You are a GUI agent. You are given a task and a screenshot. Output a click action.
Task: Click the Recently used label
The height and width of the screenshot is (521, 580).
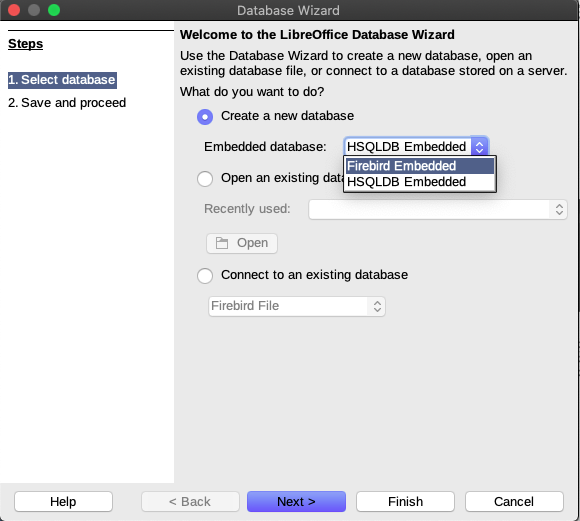coord(247,209)
